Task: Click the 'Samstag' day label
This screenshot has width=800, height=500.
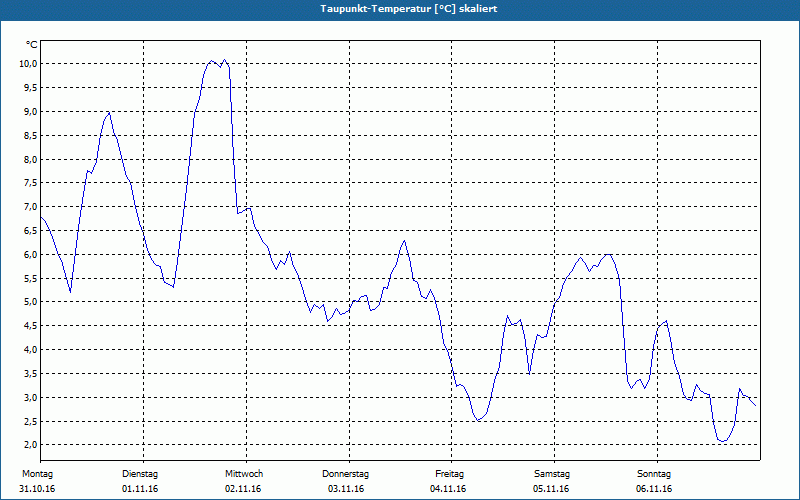Action: tap(552, 474)
